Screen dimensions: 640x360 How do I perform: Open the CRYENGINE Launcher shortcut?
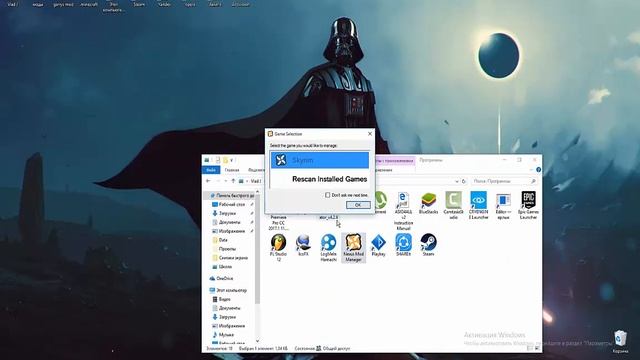[478, 205]
